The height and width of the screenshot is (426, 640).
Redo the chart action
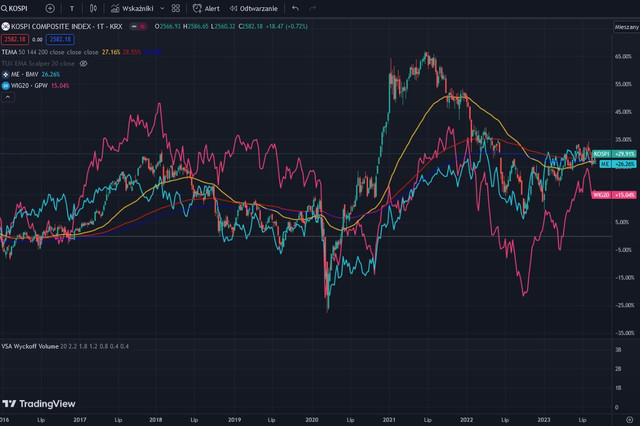point(313,8)
